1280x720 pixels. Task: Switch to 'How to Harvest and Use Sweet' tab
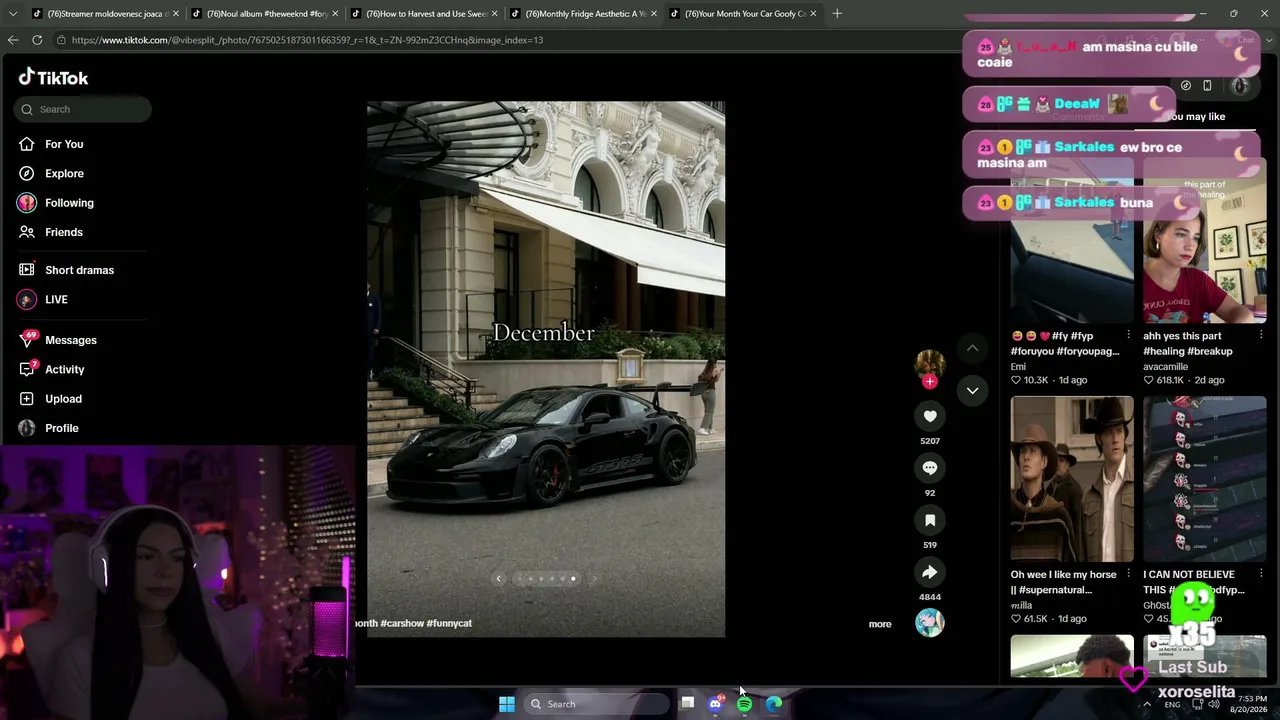point(422,14)
